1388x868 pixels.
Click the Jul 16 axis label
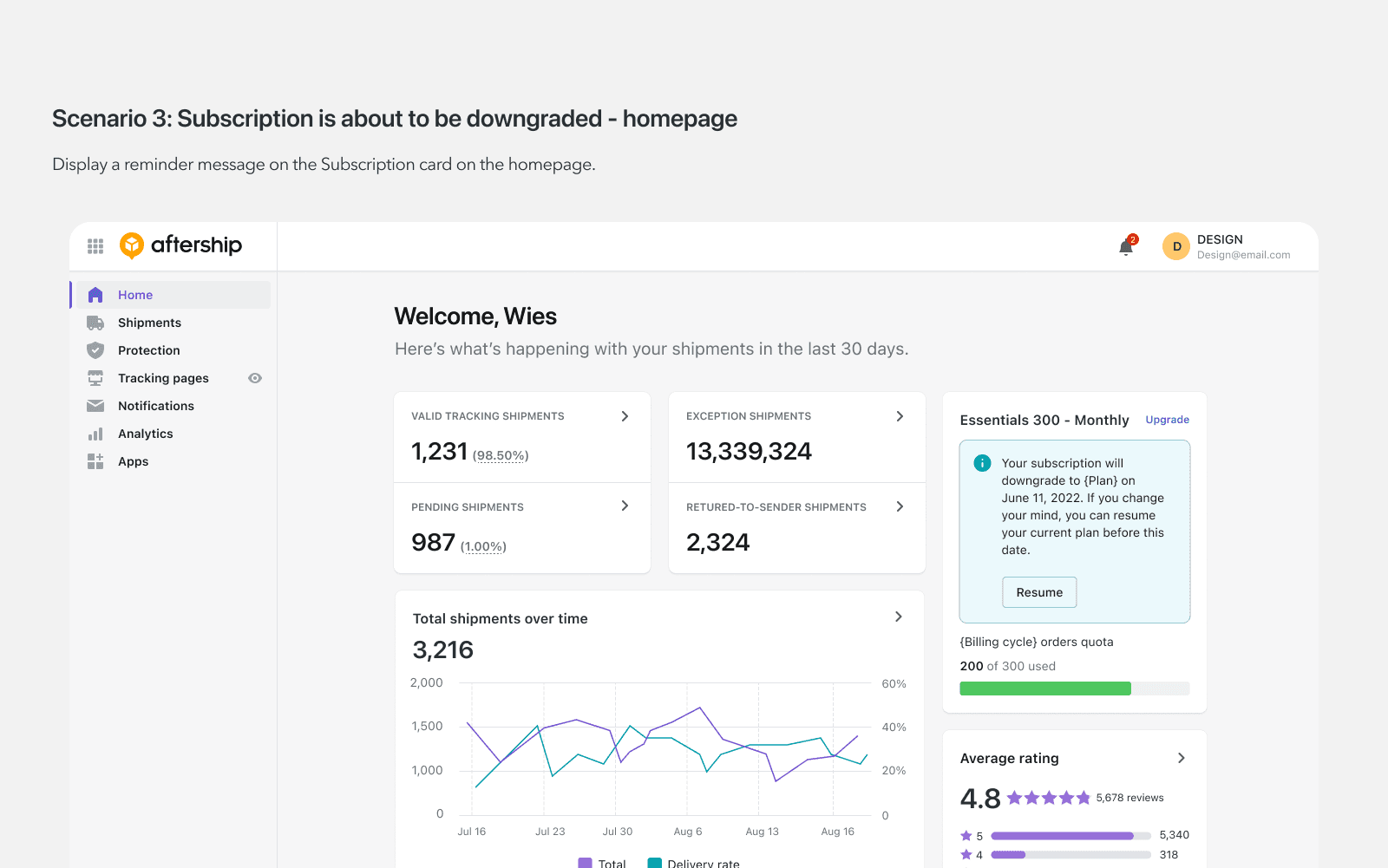pyautogui.click(x=472, y=831)
